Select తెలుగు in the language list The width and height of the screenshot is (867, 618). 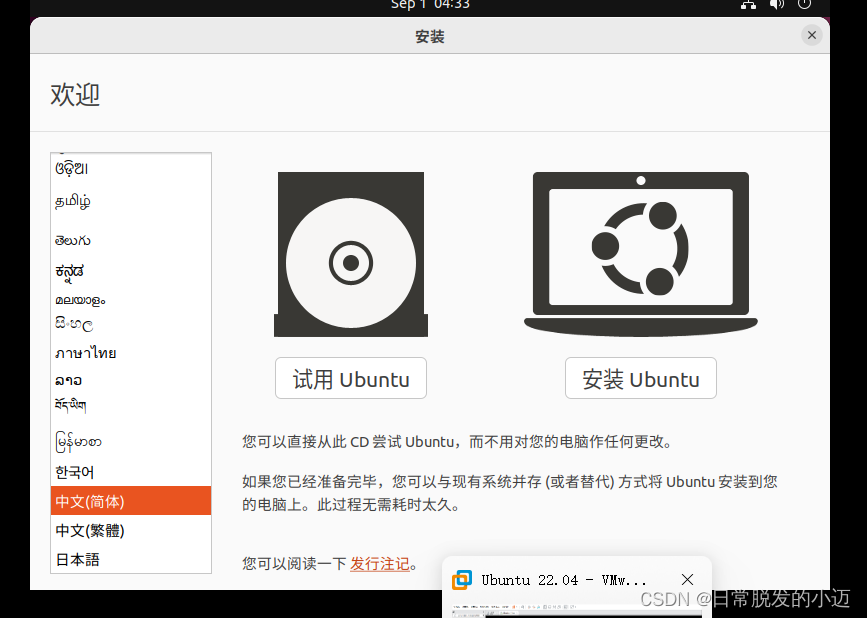point(131,240)
